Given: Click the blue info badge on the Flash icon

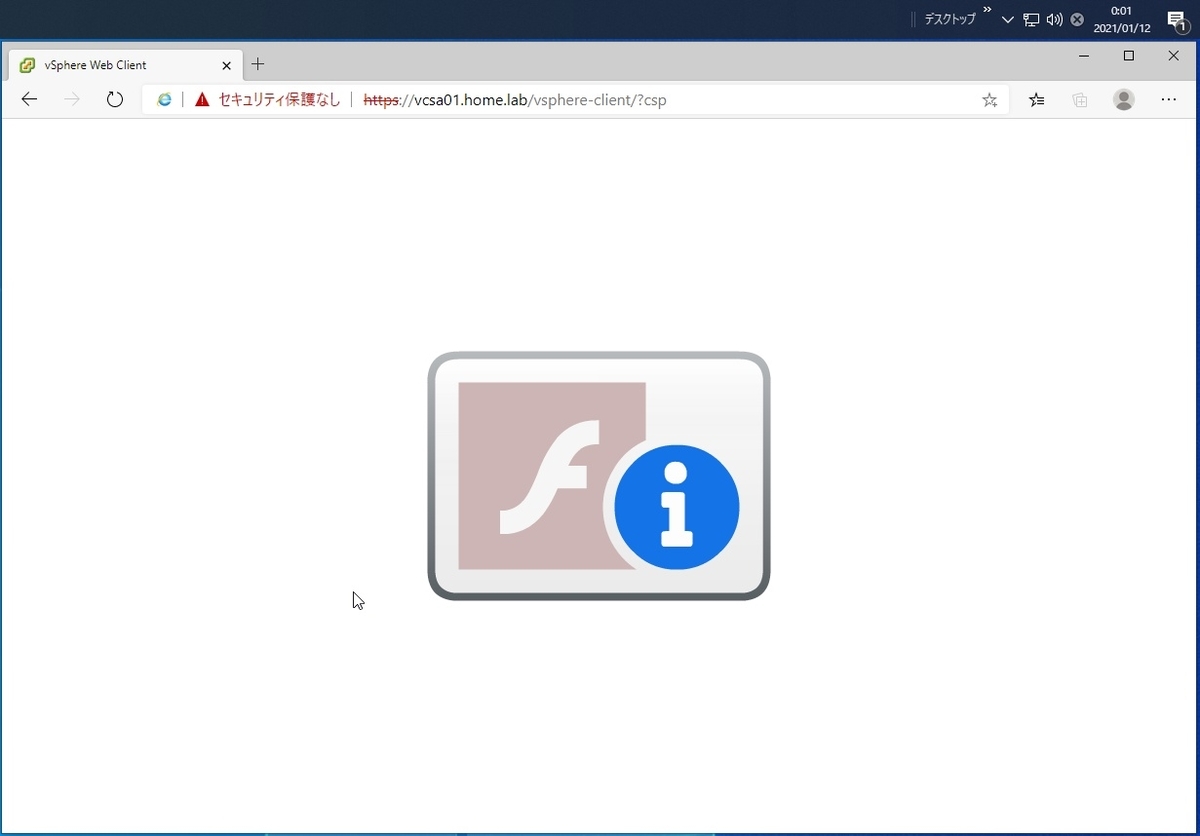Looking at the screenshot, I should pos(677,507).
